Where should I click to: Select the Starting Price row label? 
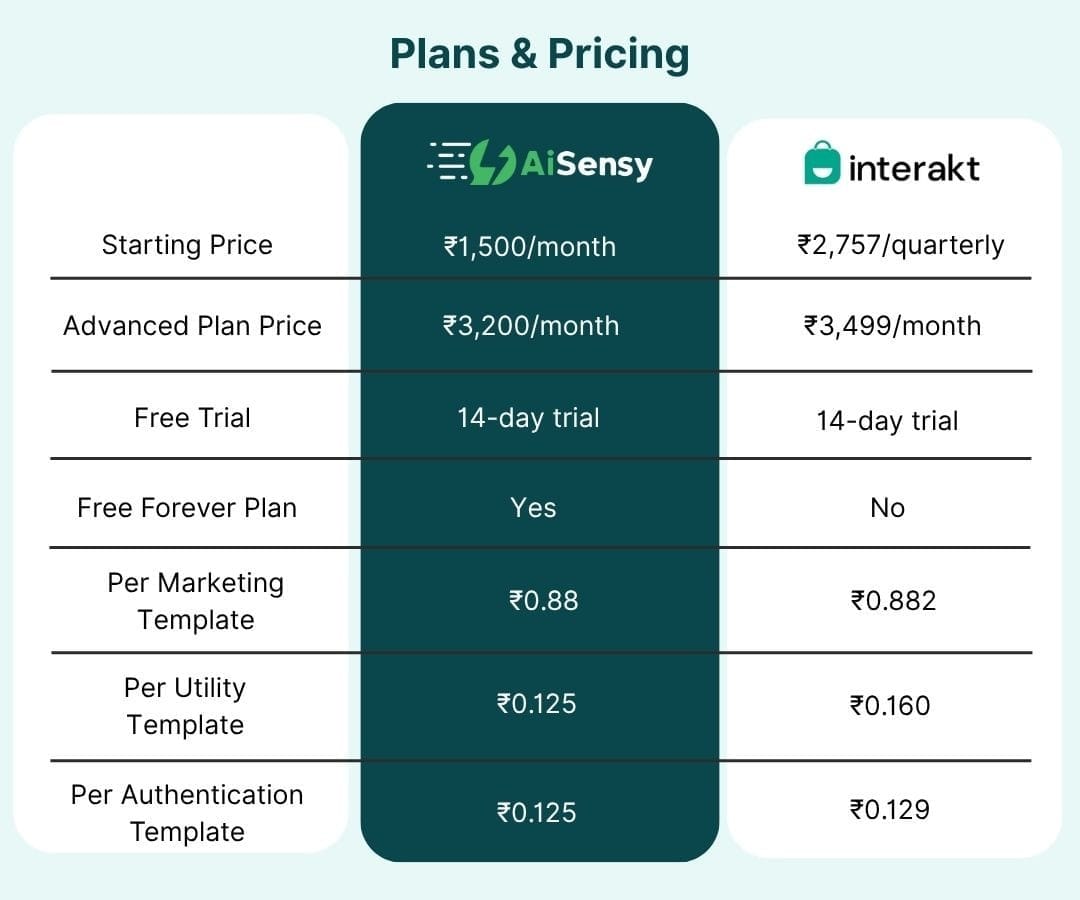tap(187, 245)
